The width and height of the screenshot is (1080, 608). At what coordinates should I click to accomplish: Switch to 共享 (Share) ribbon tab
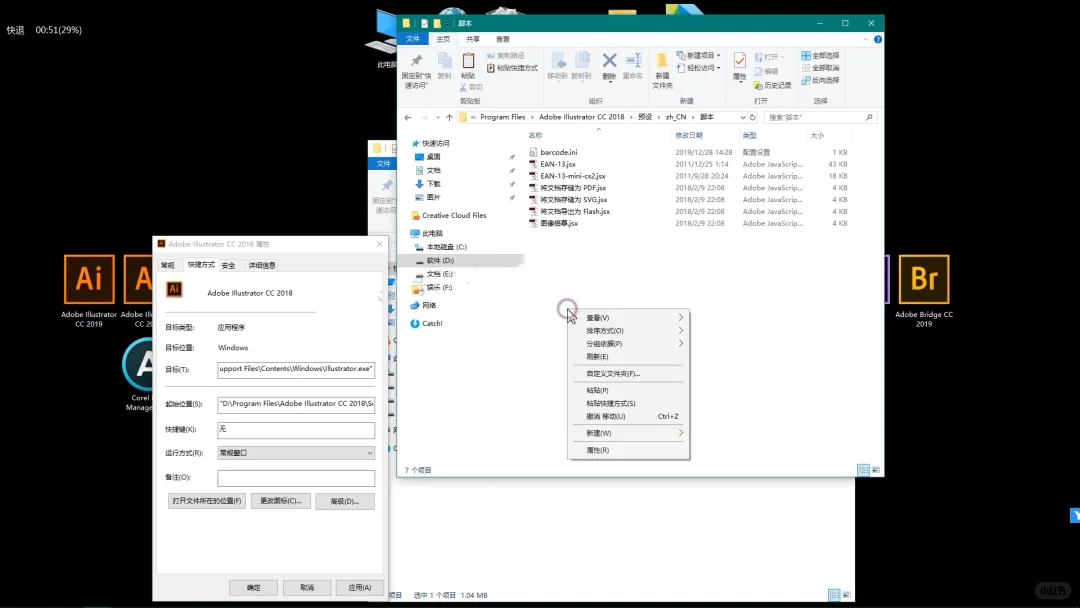(x=472, y=39)
